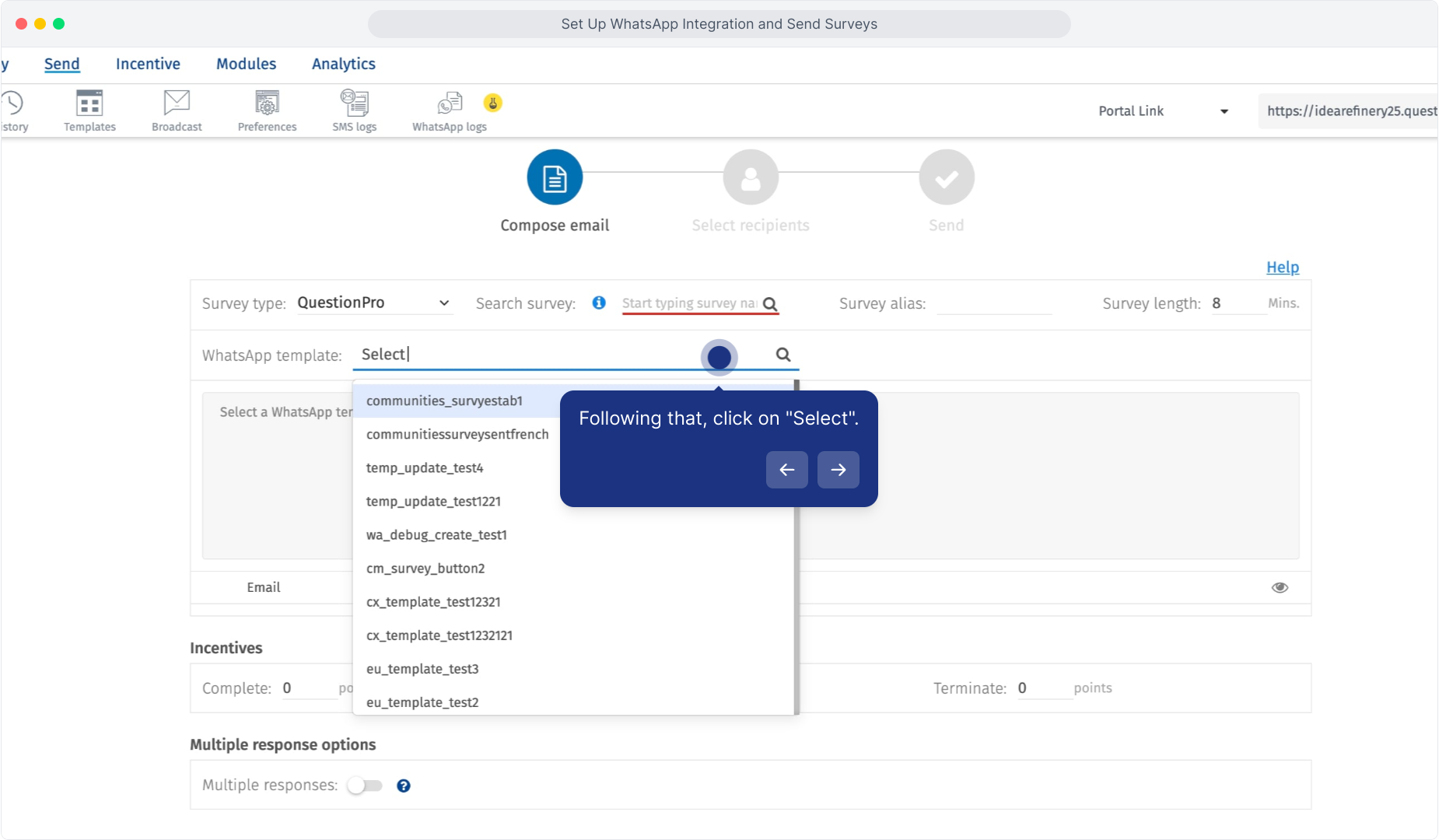Click the WhatsApp template Select combo box

576,355
